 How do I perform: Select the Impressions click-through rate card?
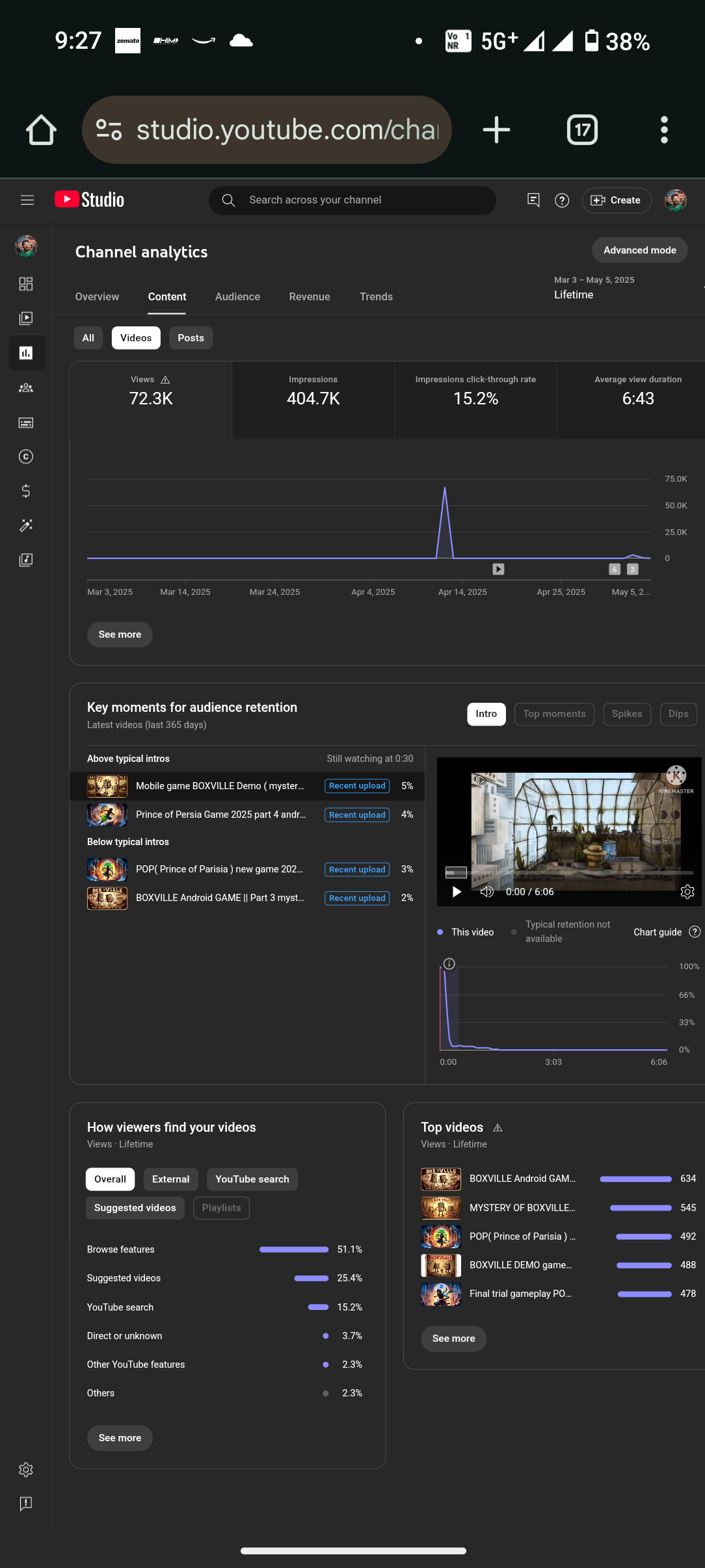[x=476, y=400]
